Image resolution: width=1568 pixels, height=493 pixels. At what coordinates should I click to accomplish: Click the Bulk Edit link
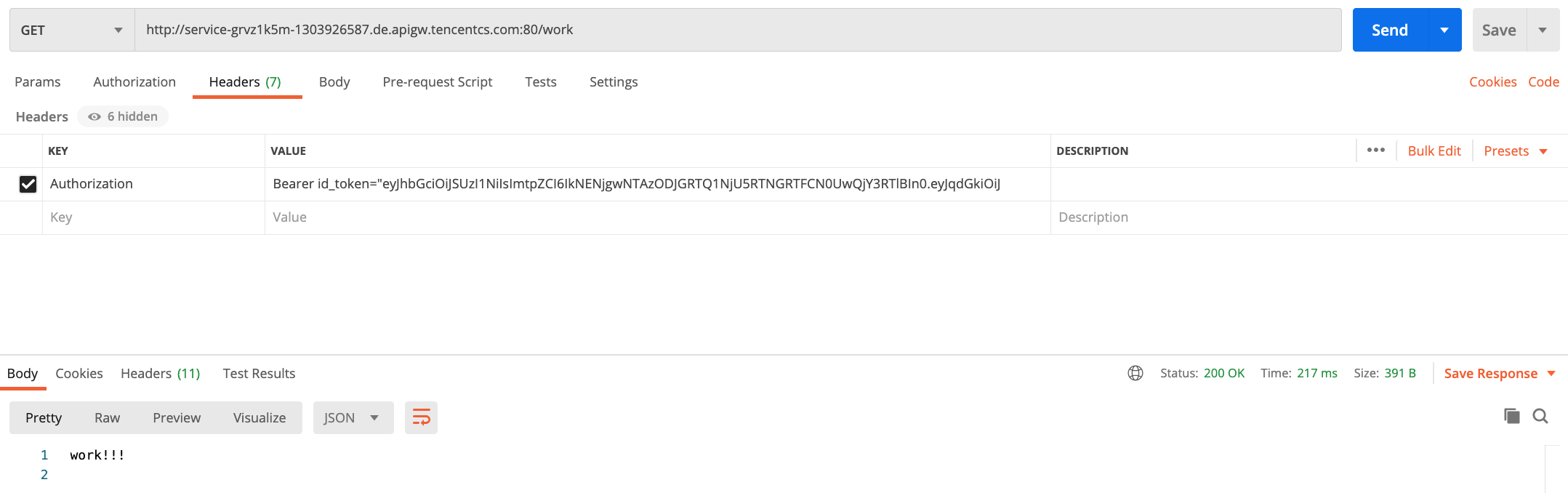pos(1434,151)
